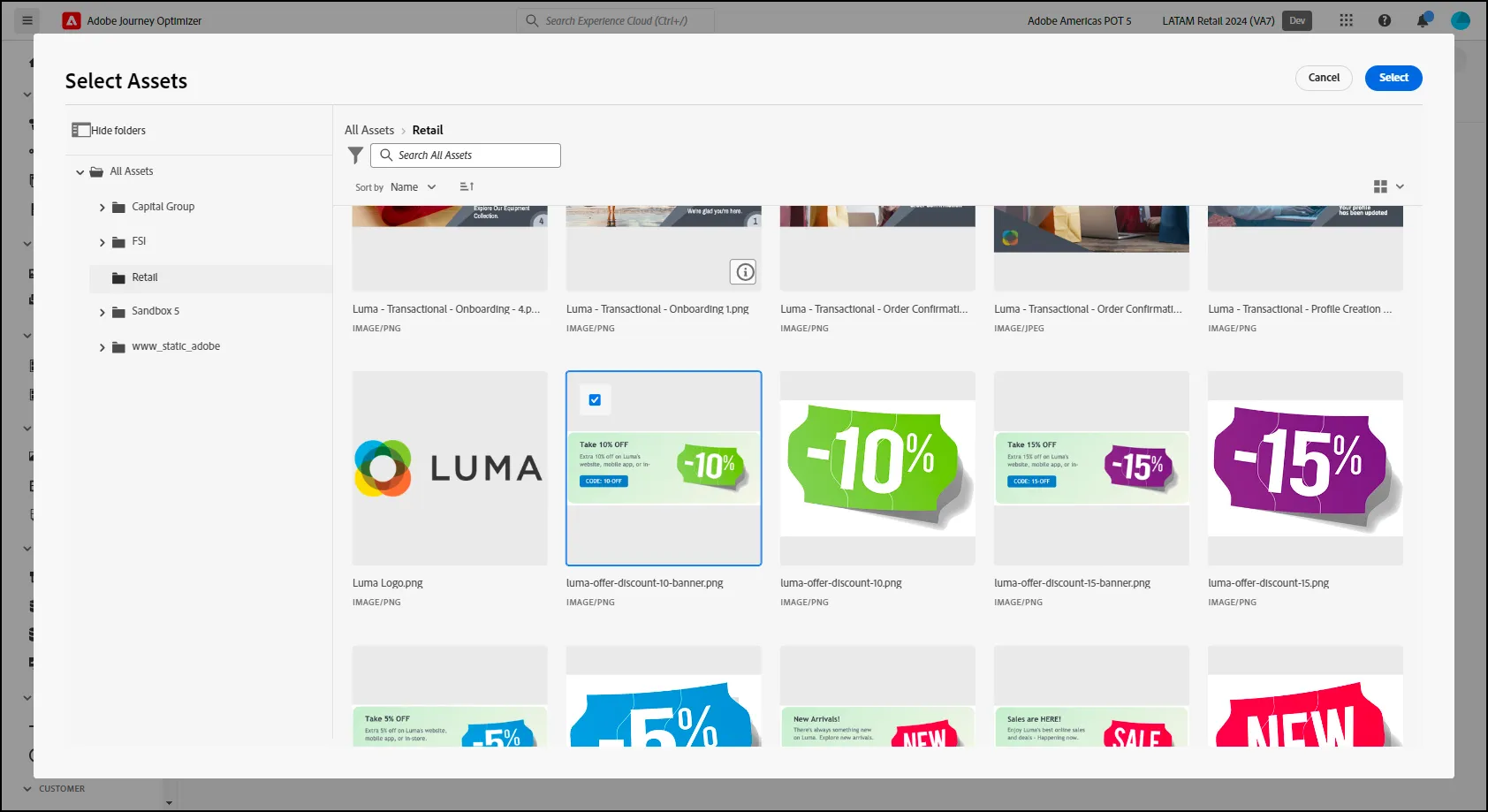The width and height of the screenshot is (1488, 812).
Task: Select the Sales are HERE banner thumbnail
Action: click(x=1091, y=696)
